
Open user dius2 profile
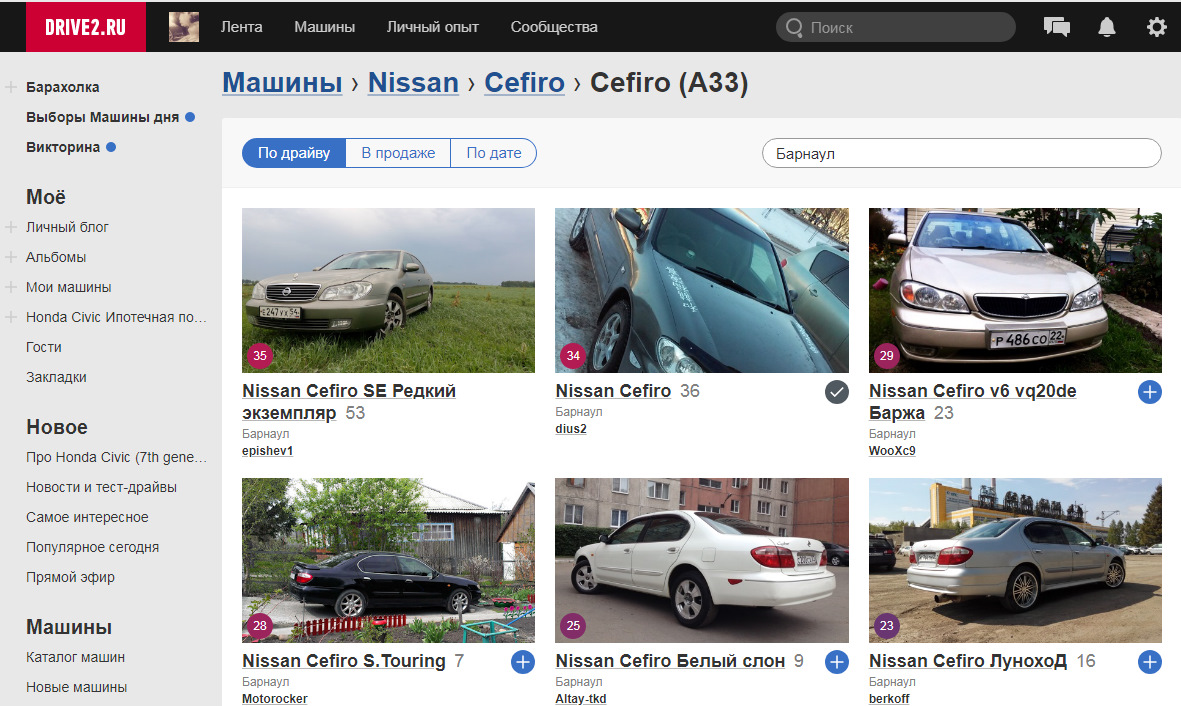click(x=571, y=429)
